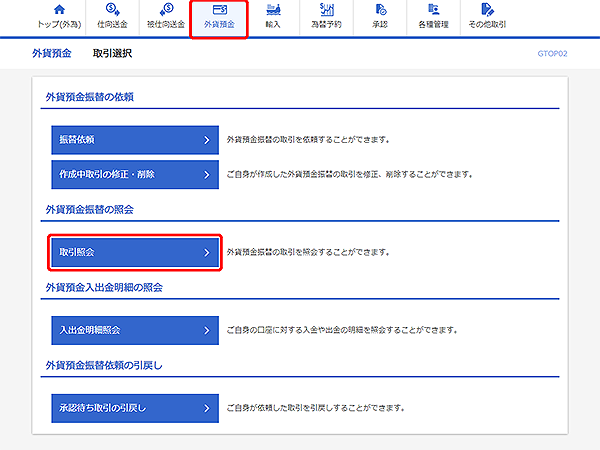Viewport: 600px width, 450px height.
Task: Click the 外貨預金入出金明細の照会 section heading
Action: [104, 287]
